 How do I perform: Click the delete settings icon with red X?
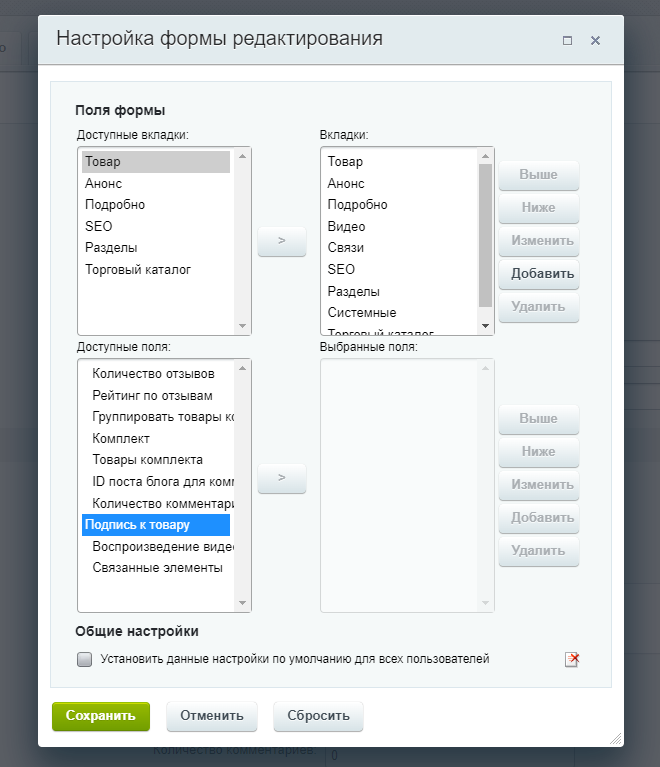(572, 659)
